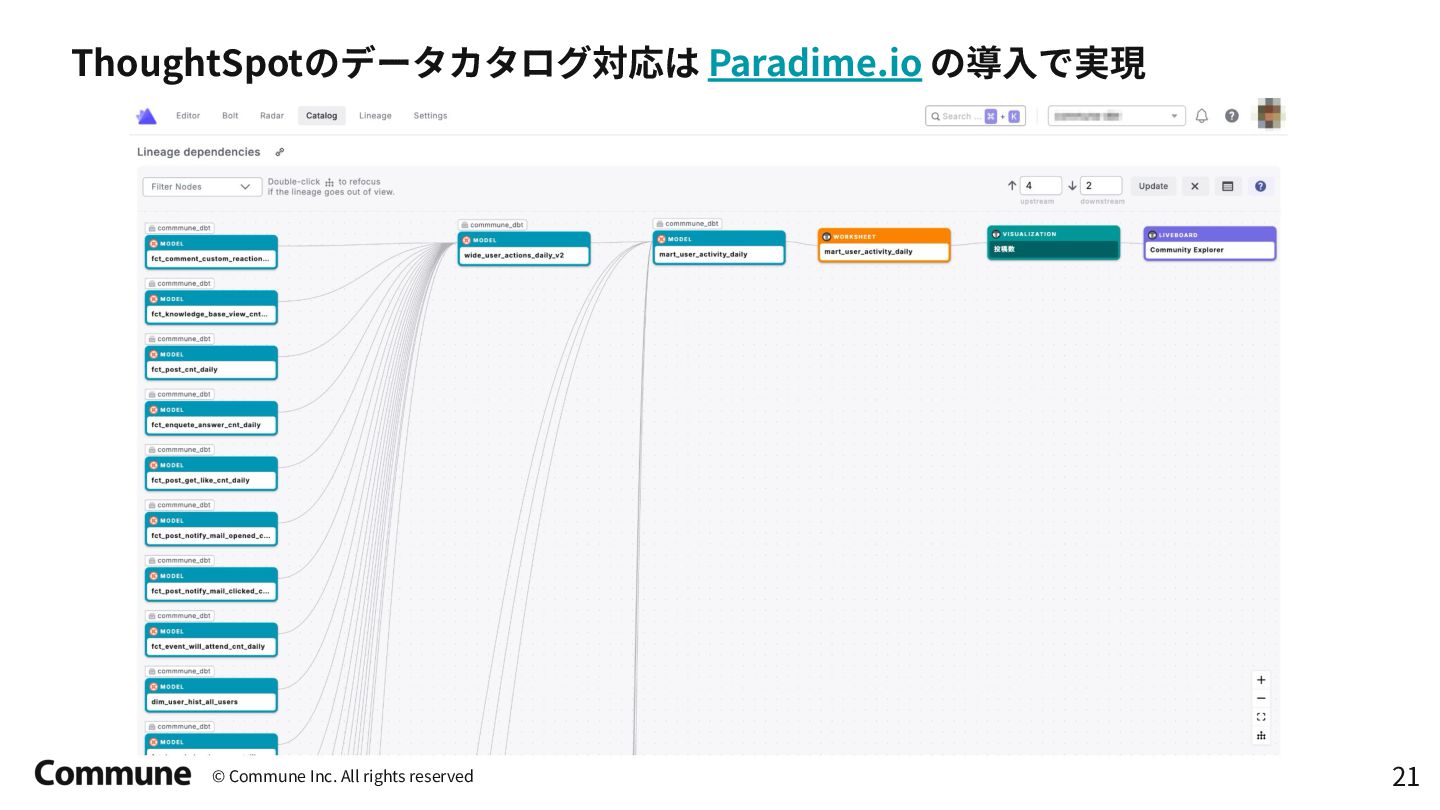Image resolution: width=1440 pixels, height=810 pixels.
Task: Select the fct_post_notify_mail_clicked model node
Action: (x=211, y=584)
